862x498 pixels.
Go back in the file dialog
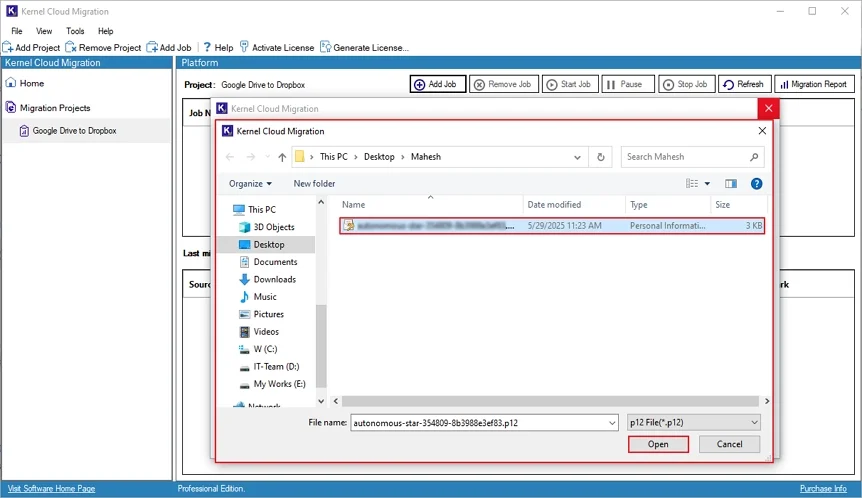tap(230, 157)
